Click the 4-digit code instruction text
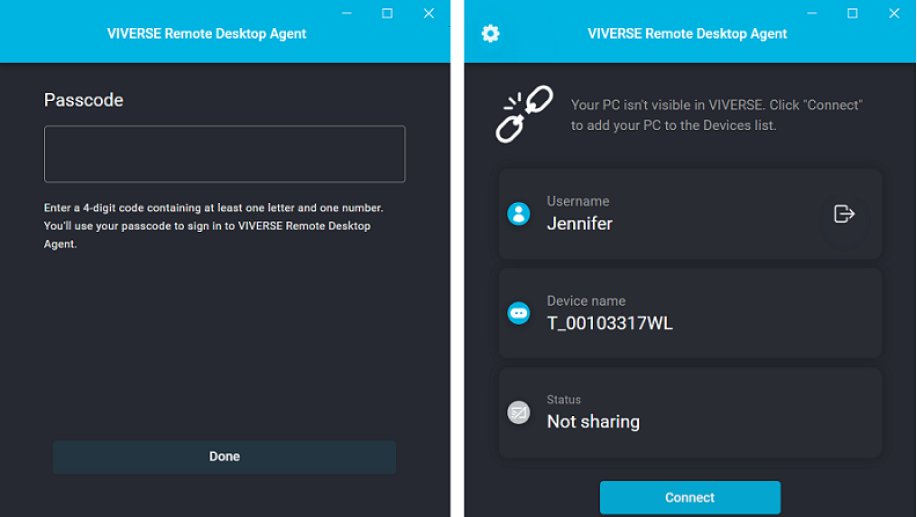This screenshot has width=917, height=517. 213,226
